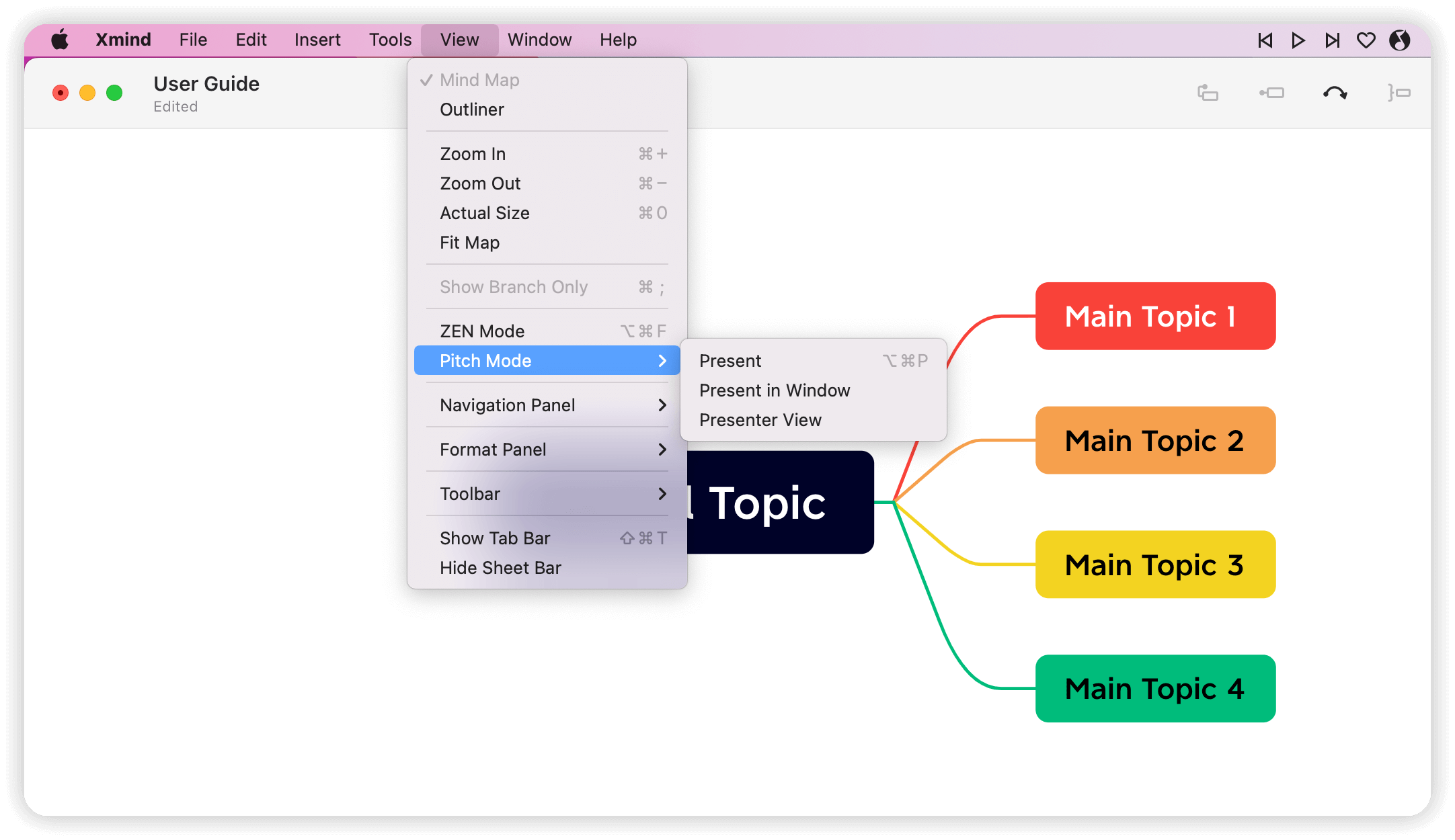Select Actual Size

point(547,213)
